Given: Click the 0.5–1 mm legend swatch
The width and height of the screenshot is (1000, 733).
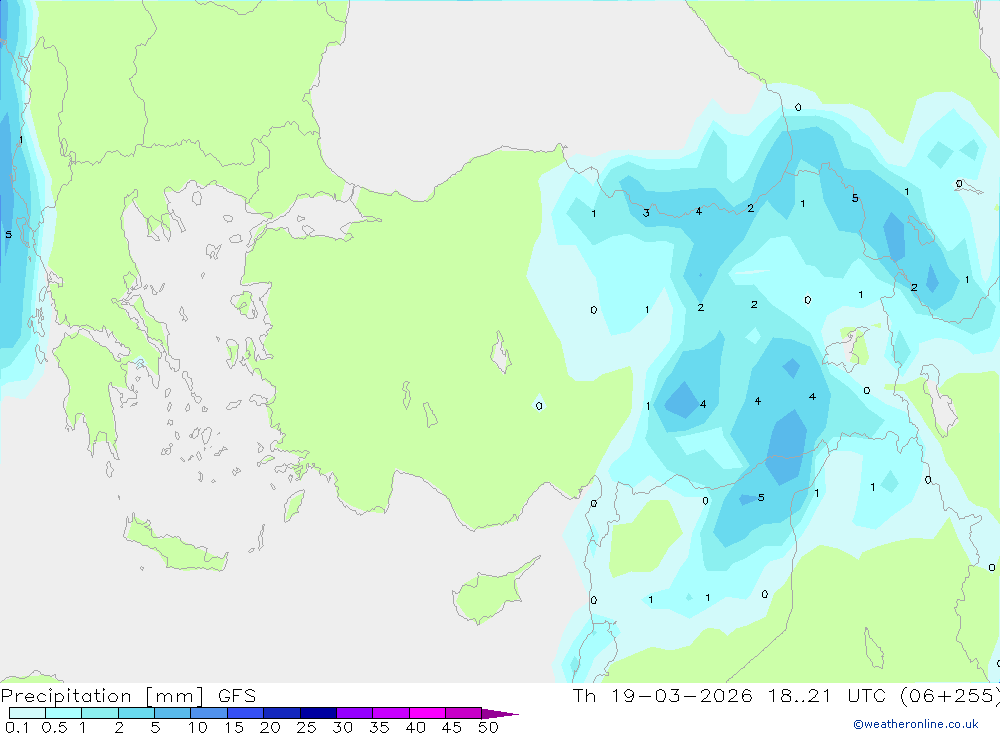Looking at the screenshot, I should [x=64, y=713].
